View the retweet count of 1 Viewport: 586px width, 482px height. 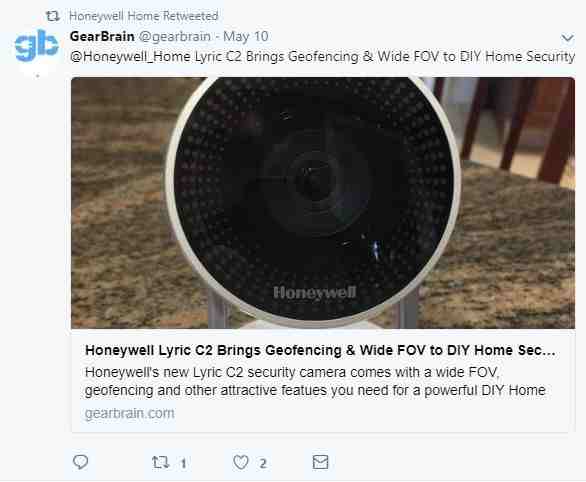point(183,464)
